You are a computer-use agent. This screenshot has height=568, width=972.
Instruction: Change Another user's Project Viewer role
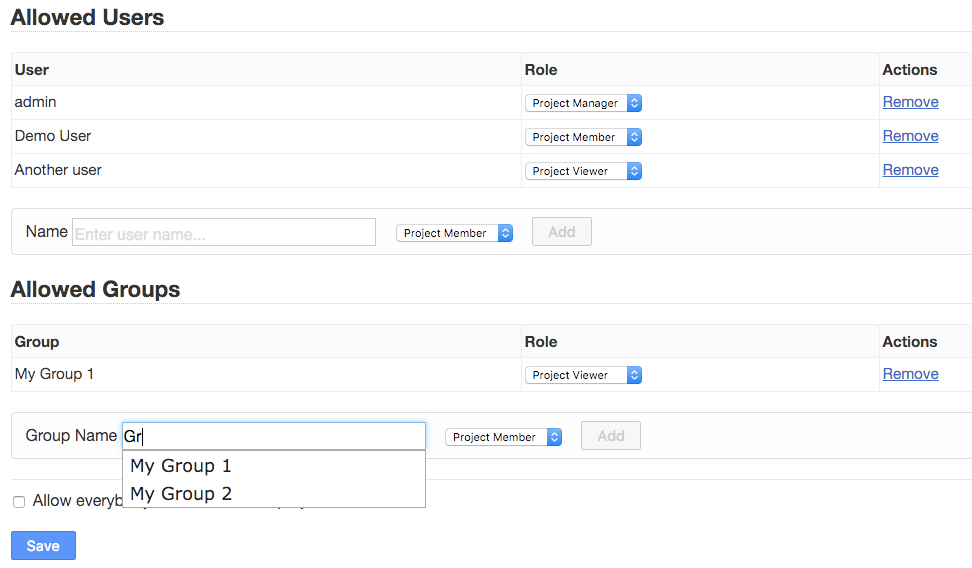coord(583,171)
